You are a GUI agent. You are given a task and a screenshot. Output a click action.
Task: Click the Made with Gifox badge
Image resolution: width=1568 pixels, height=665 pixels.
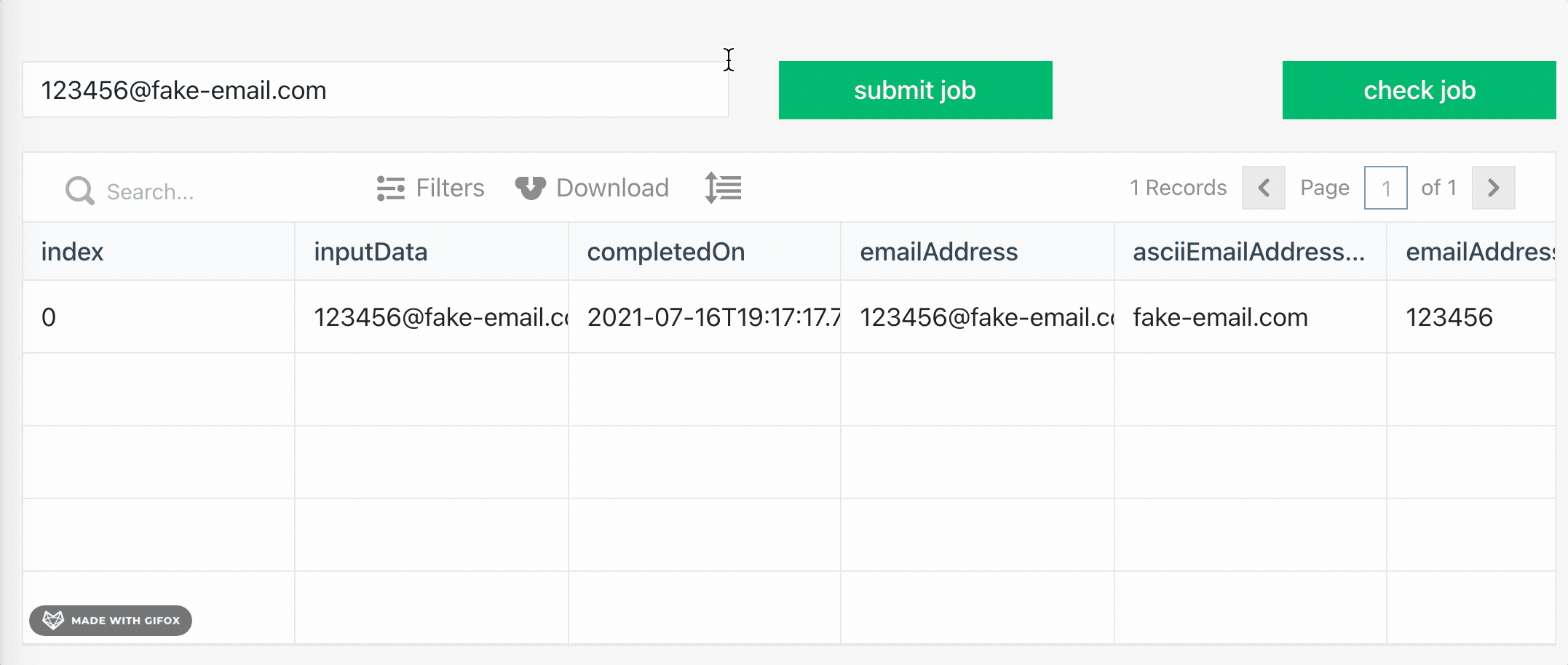(111, 621)
